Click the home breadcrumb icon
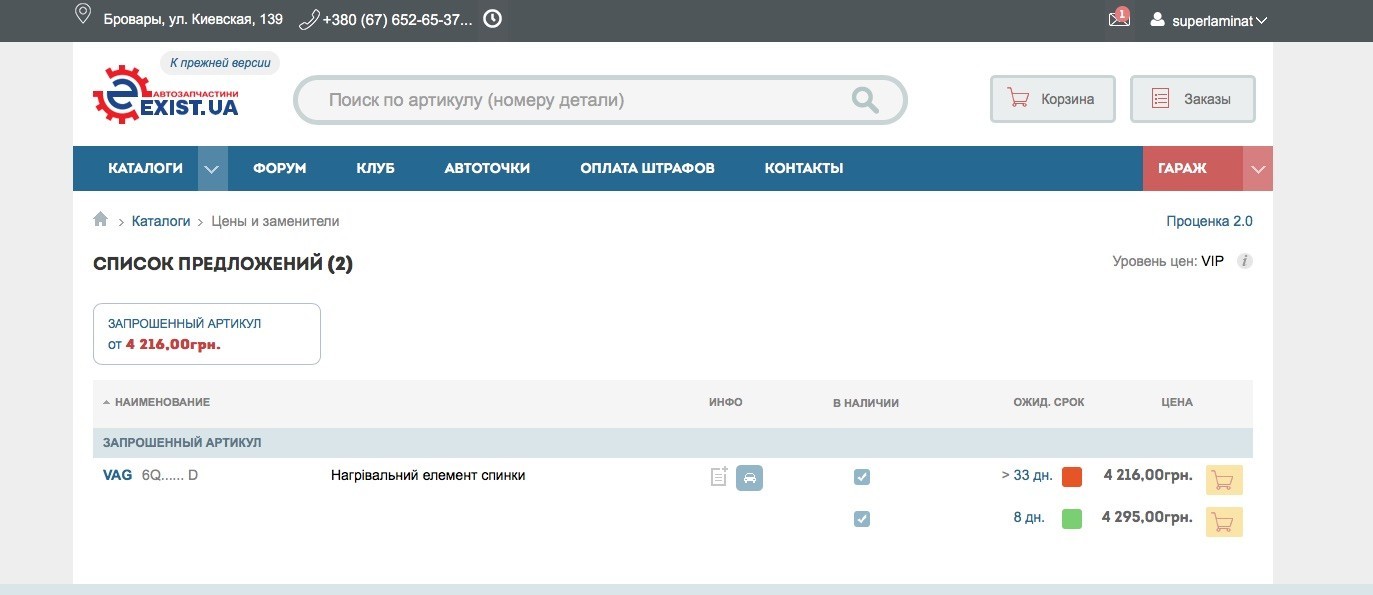Image resolution: width=1373 pixels, height=595 pixels. (x=100, y=220)
